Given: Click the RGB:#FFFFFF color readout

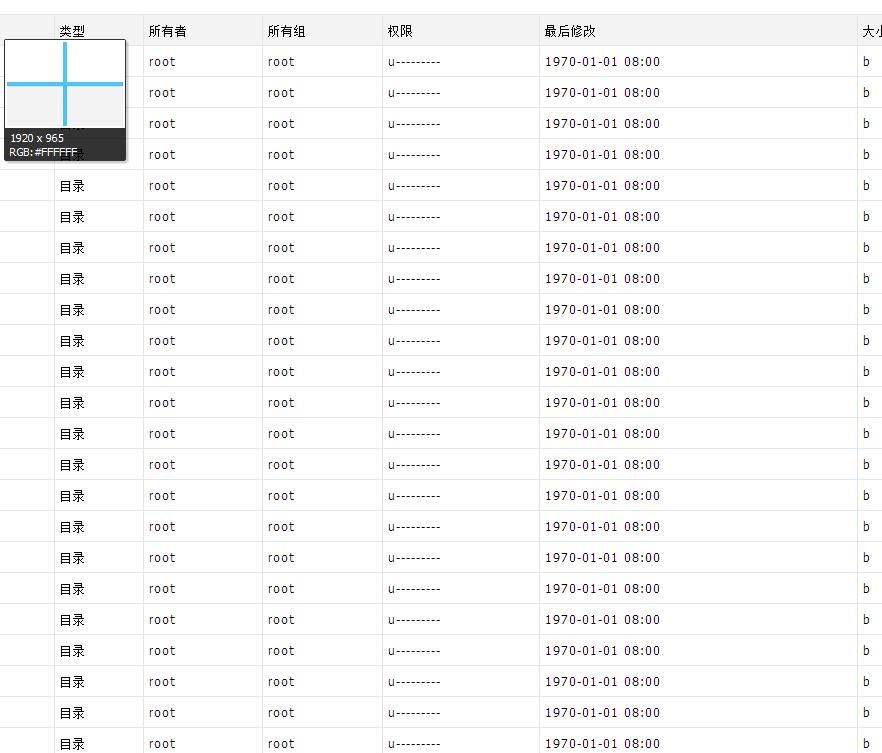Looking at the screenshot, I should coord(43,152).
